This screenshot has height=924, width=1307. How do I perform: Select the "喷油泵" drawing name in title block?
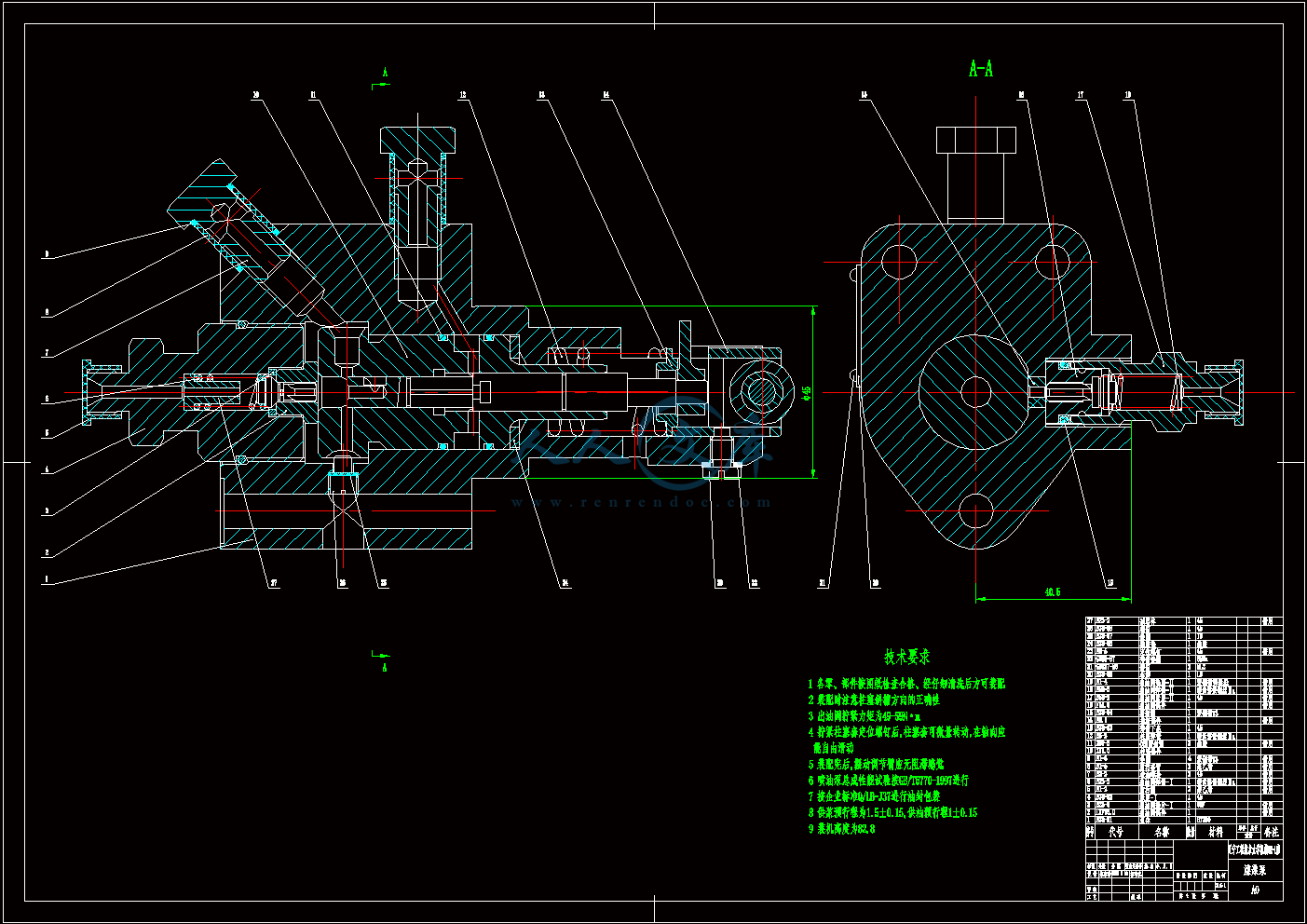pyautogui.click(x=1254, y=871)
